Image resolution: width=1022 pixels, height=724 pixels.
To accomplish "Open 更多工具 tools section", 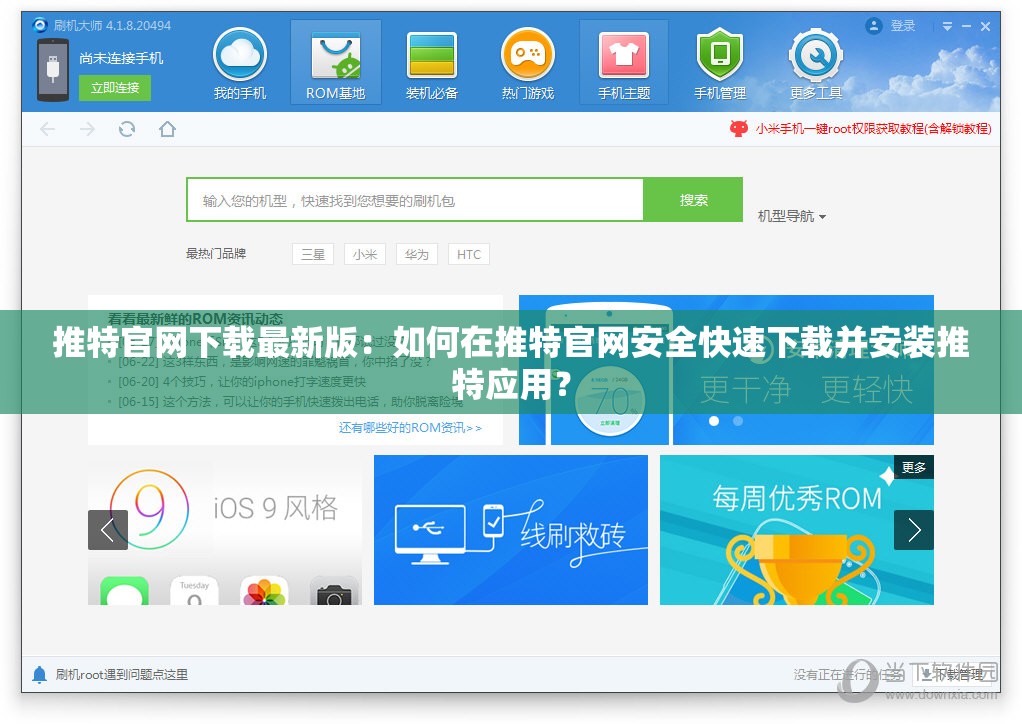I will (815, 62).
